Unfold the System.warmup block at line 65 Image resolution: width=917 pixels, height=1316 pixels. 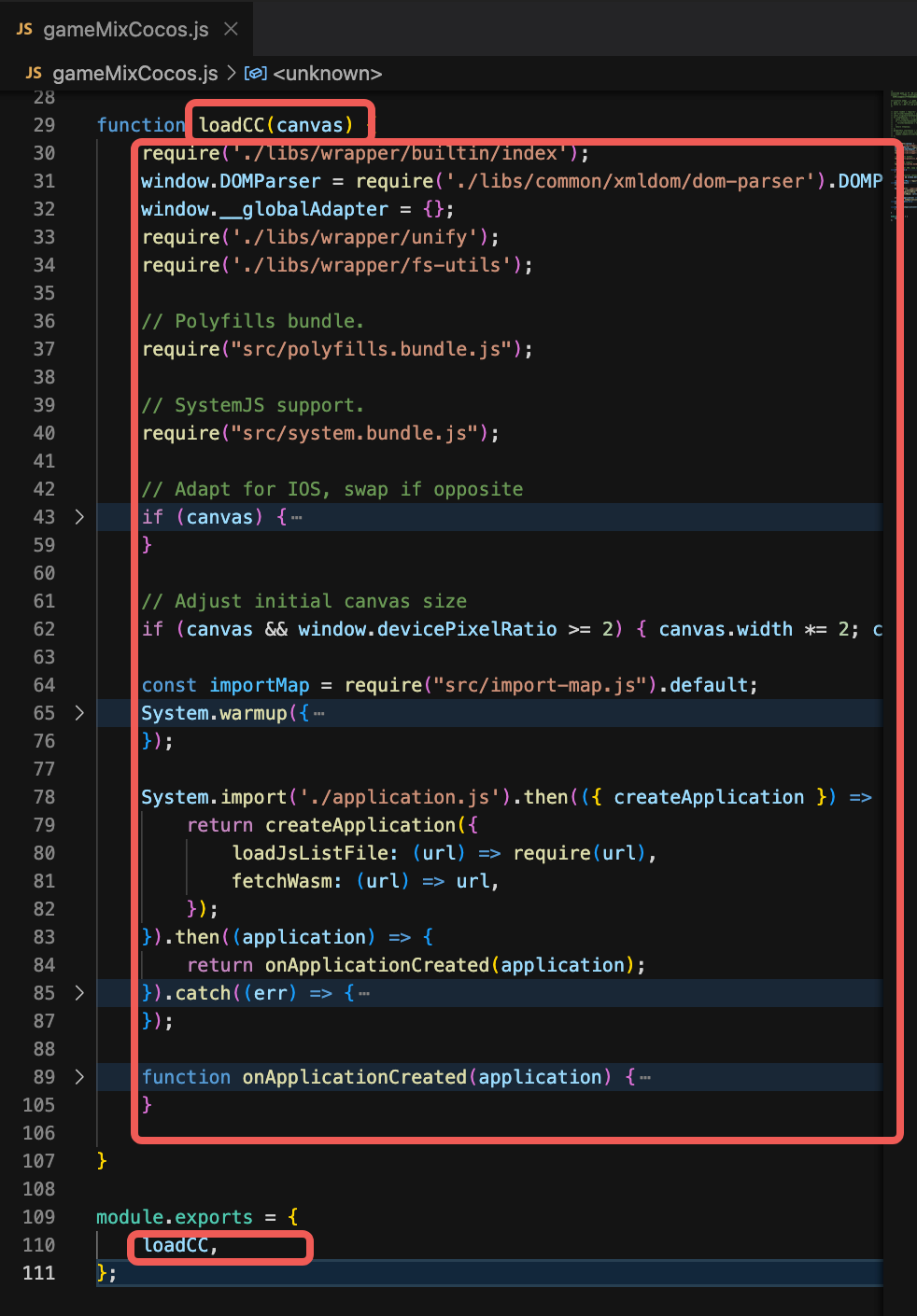tap(79, 713)
